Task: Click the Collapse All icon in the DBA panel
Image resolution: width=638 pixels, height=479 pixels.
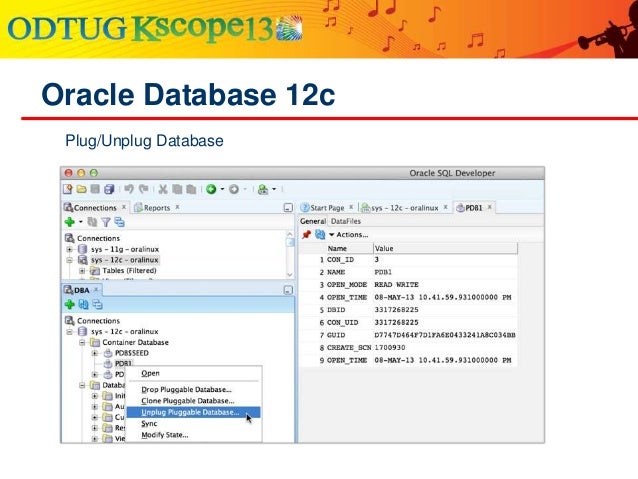Action: pos(97,304)
